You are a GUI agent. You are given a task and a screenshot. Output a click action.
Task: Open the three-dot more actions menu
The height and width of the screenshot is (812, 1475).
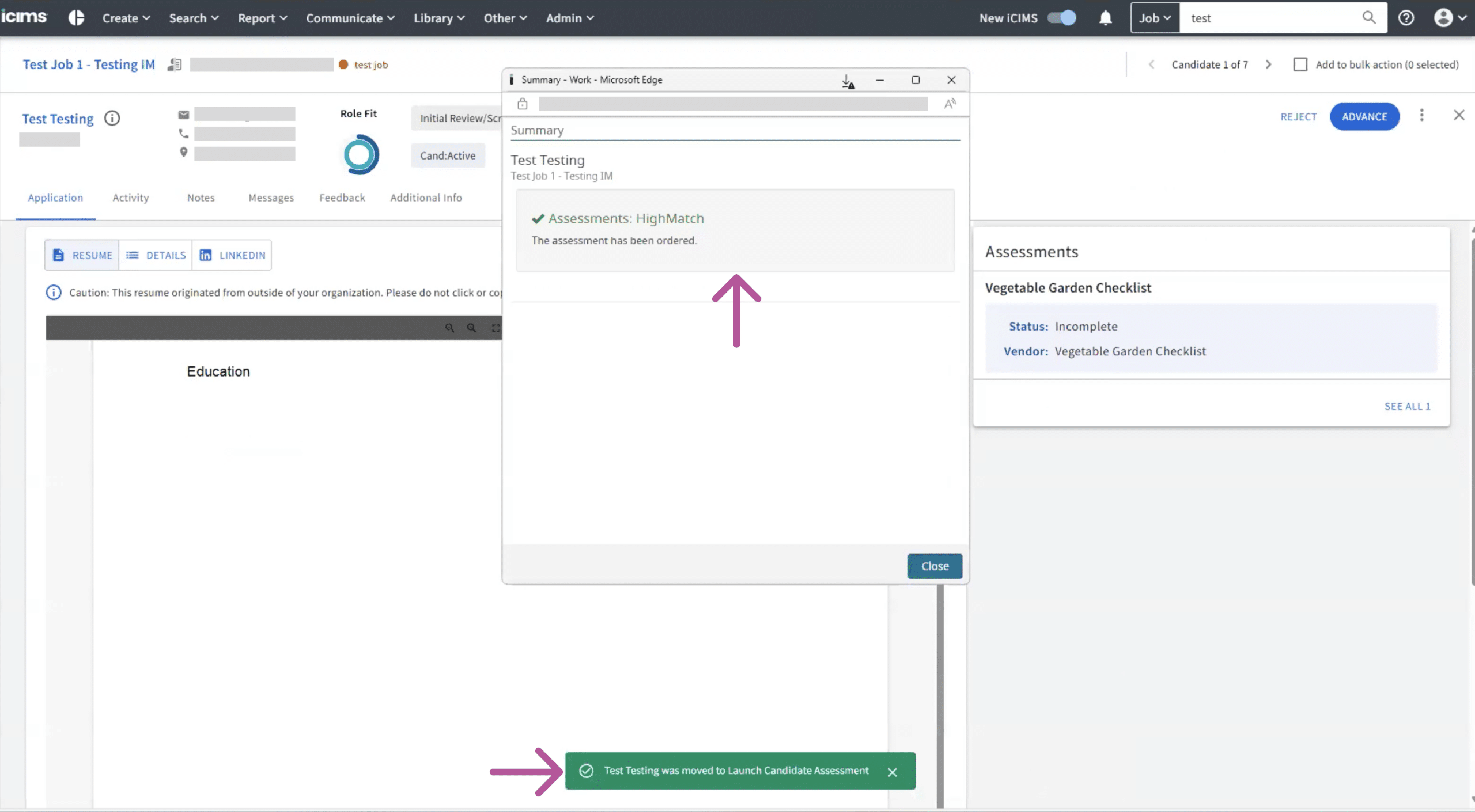click(1421, 116)
